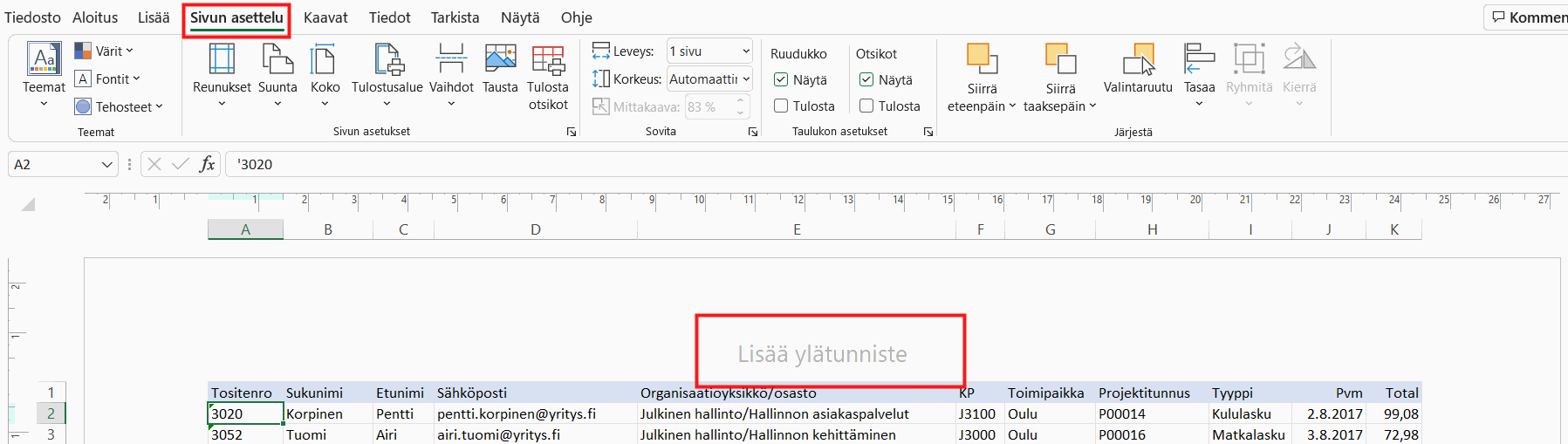Select column E header
1568x444 pixels.
point(797,229)
